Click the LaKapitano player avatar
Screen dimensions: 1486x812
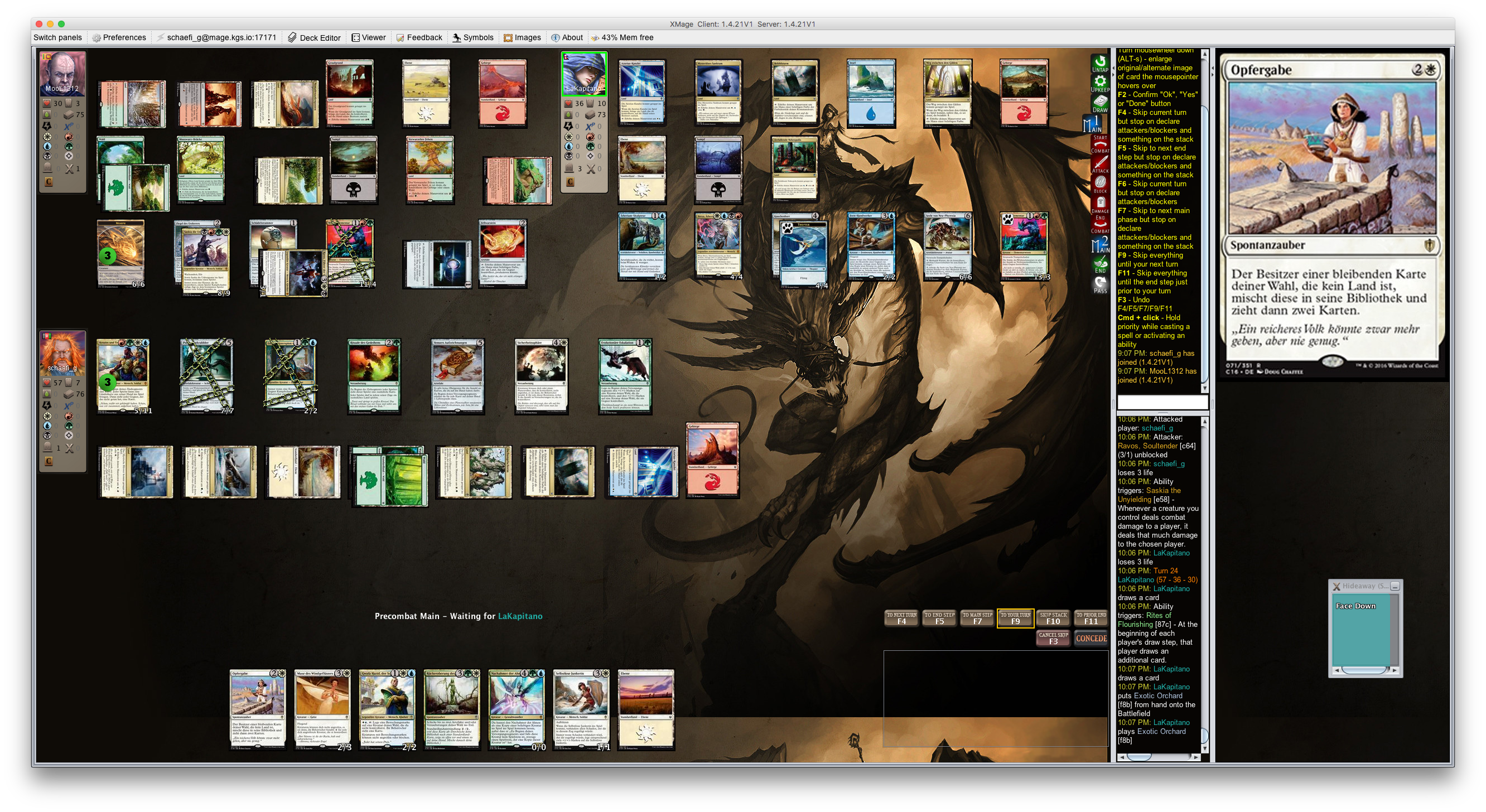[x=584, y=73]
